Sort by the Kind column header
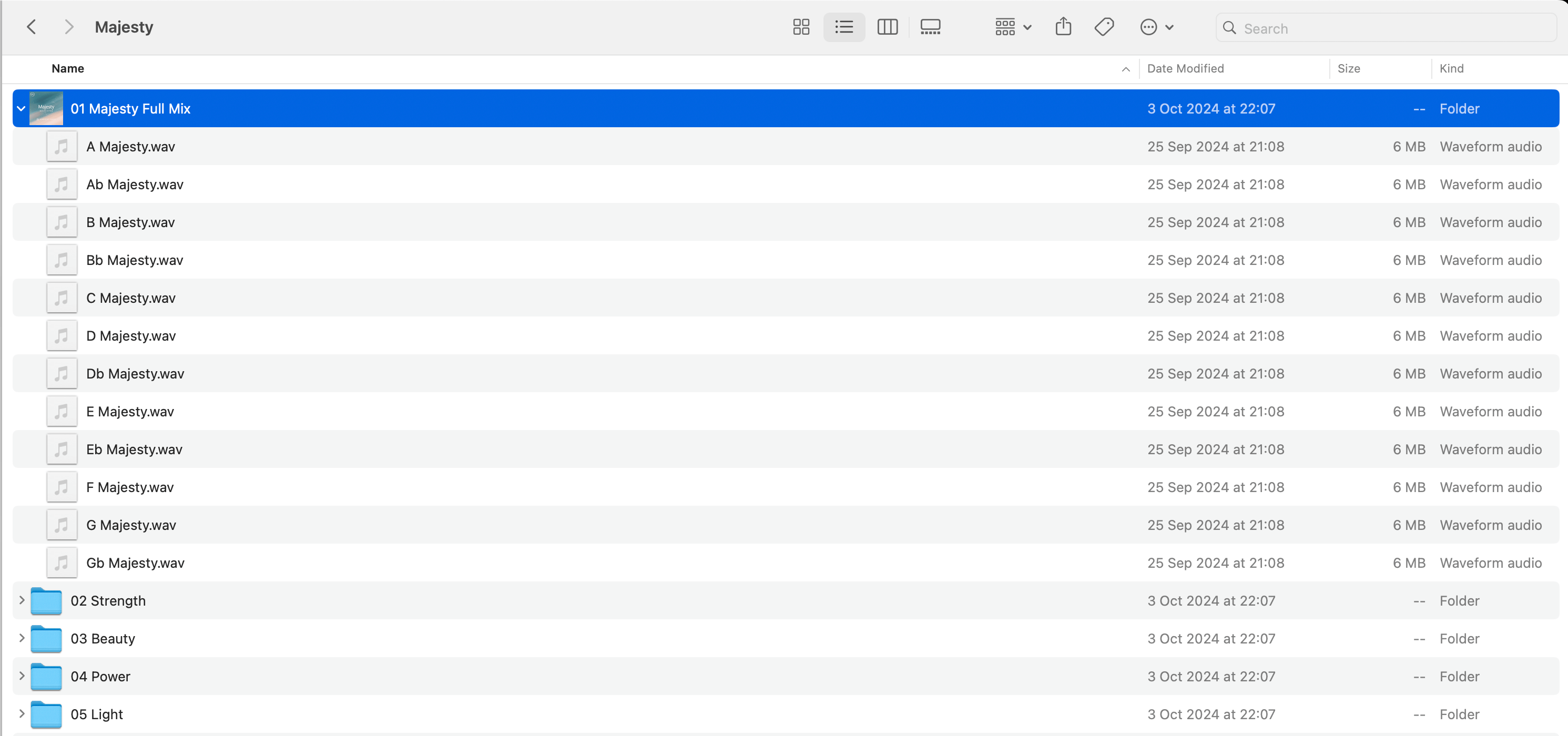The image size is (1568, 736). pyautogui.click(x=1451, y=68)
